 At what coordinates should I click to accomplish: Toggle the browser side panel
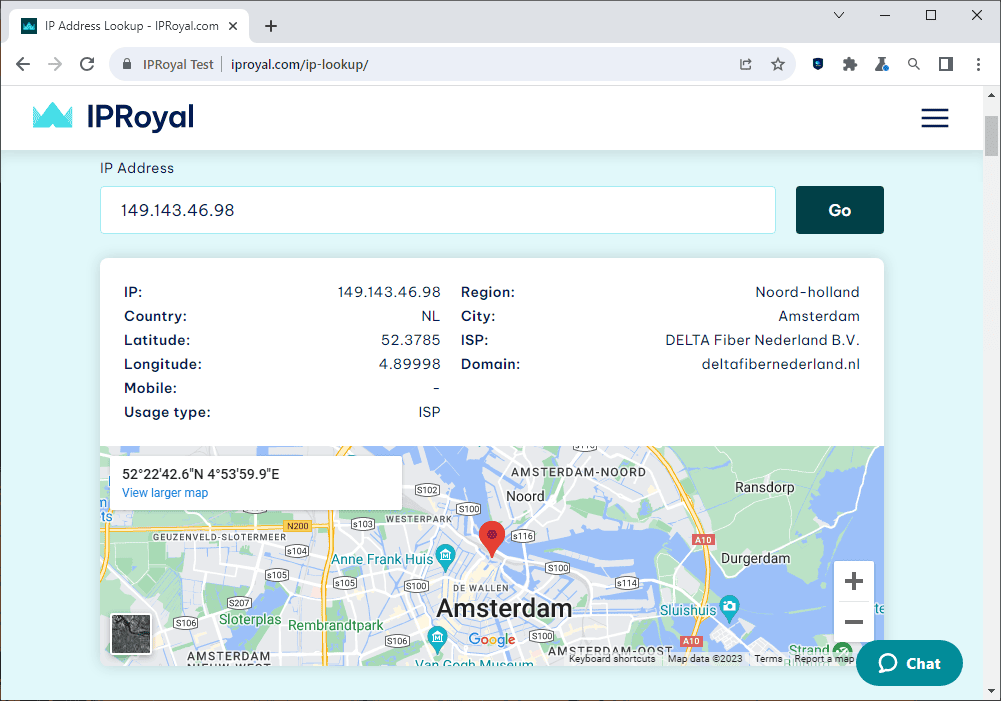click(x=945, y=64)
